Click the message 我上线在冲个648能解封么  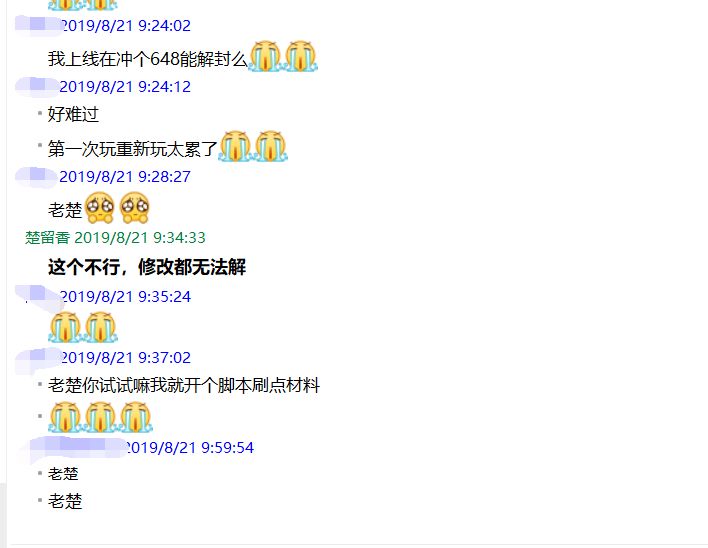148,59
